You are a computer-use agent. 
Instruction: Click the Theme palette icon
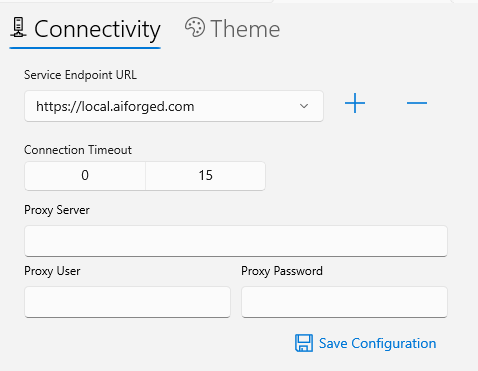(195, 27)
